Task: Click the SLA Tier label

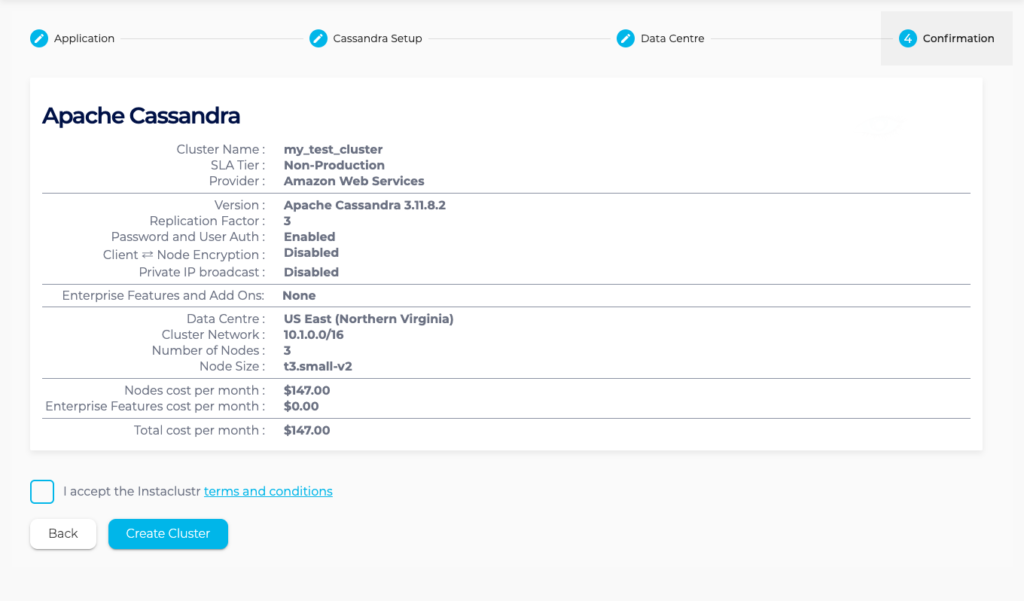Action: (238, 165)
